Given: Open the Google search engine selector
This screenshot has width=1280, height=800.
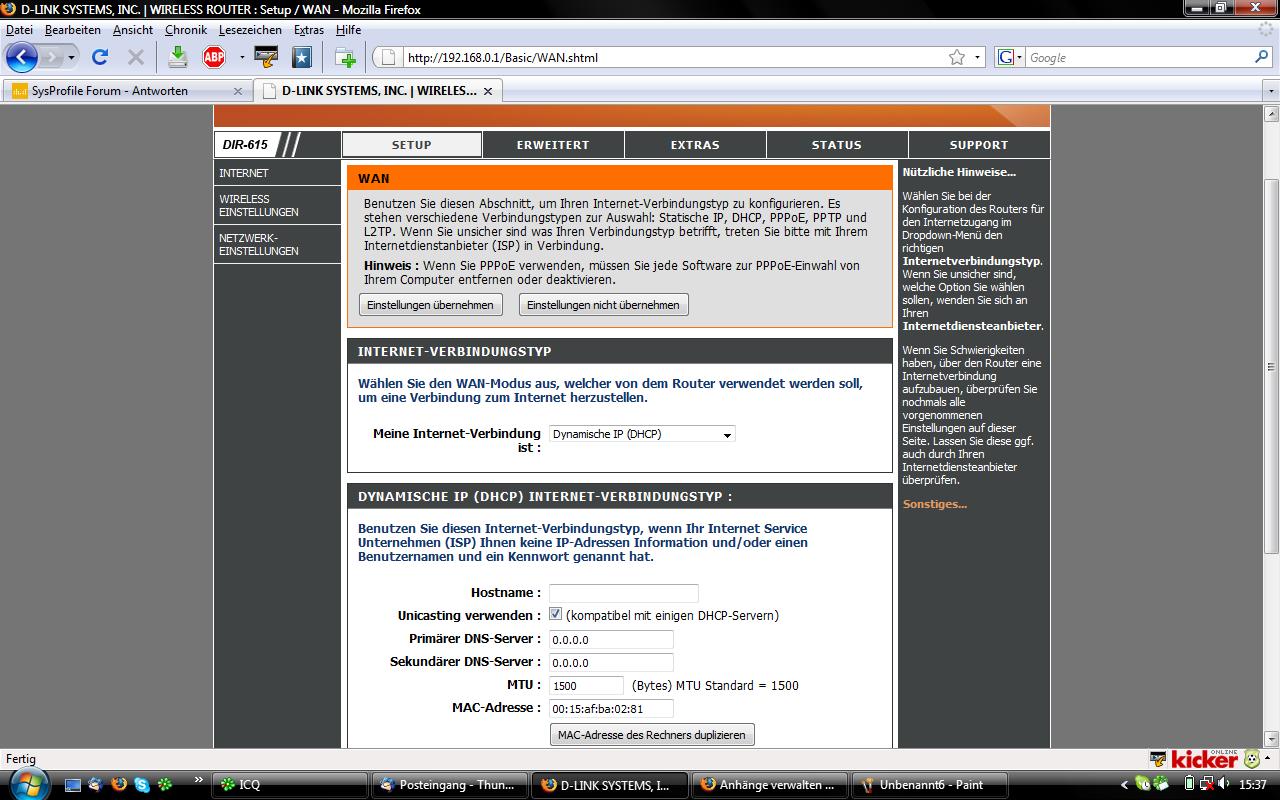Looking at the screenshot, I should tap(1010, 57).
